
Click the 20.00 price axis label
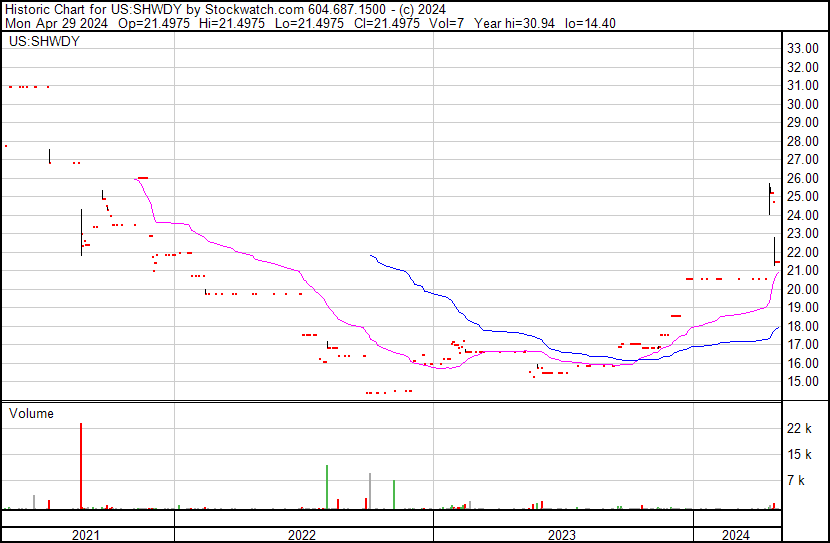coord(803,289)
